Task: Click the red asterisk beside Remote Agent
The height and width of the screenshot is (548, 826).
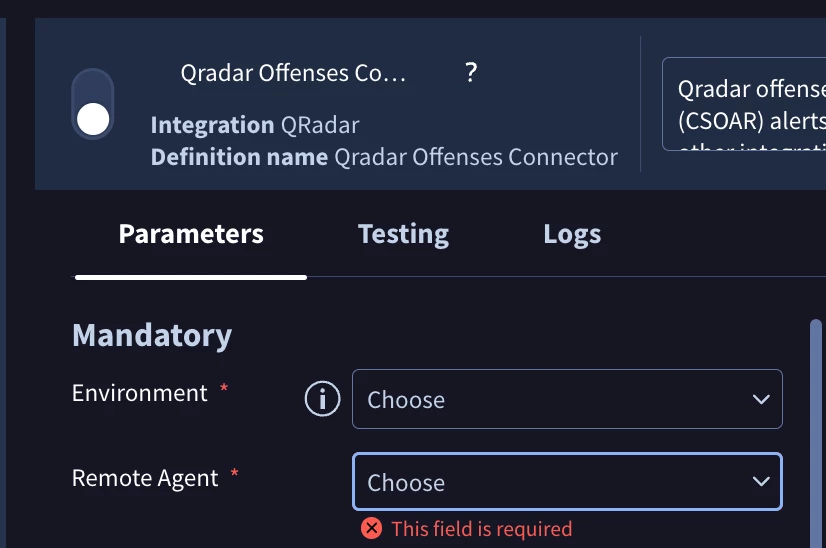Action: tap(234, 473)
